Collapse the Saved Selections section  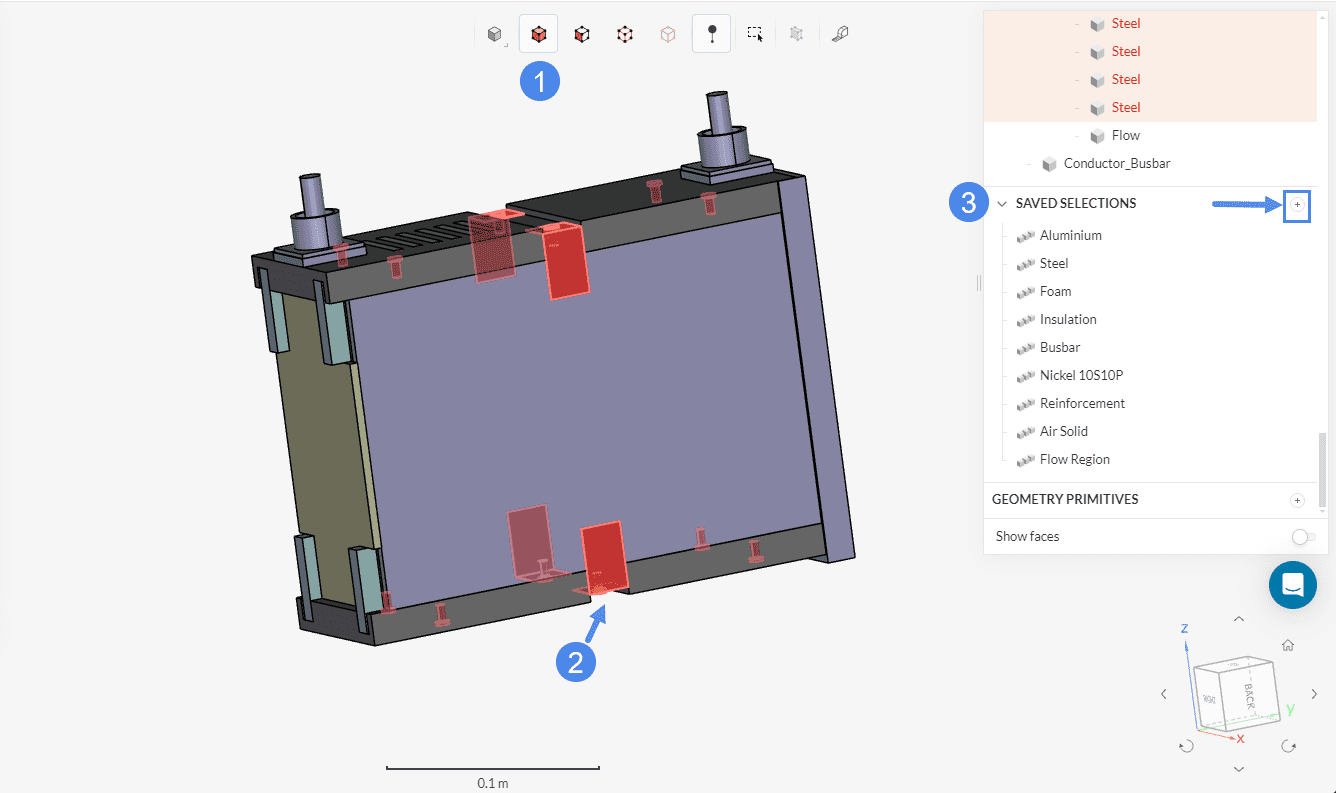click(1002, 204)
